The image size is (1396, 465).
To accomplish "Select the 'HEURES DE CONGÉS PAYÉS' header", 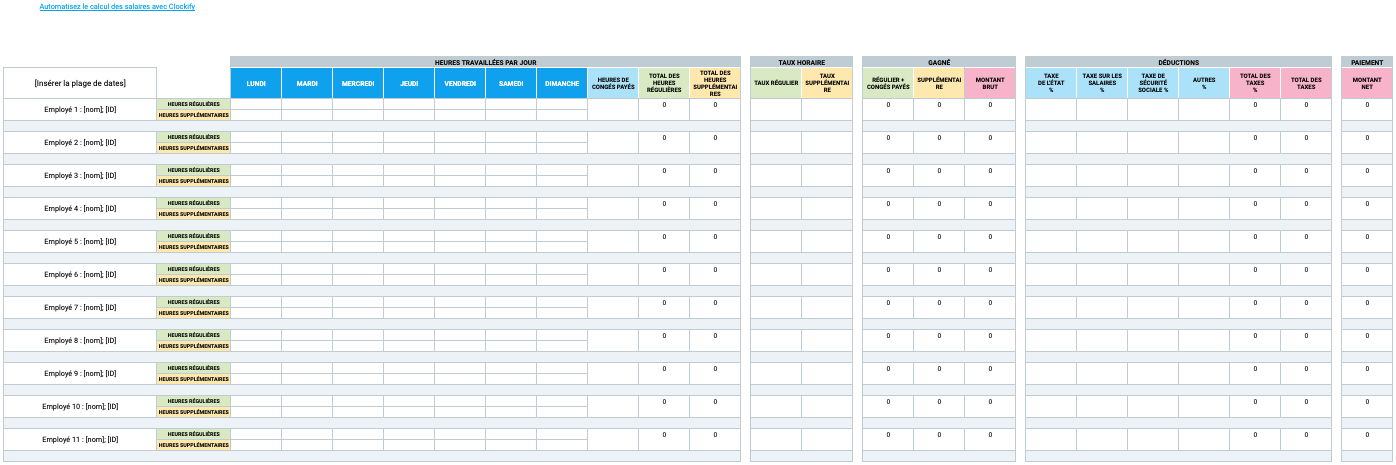I will 613,83.
